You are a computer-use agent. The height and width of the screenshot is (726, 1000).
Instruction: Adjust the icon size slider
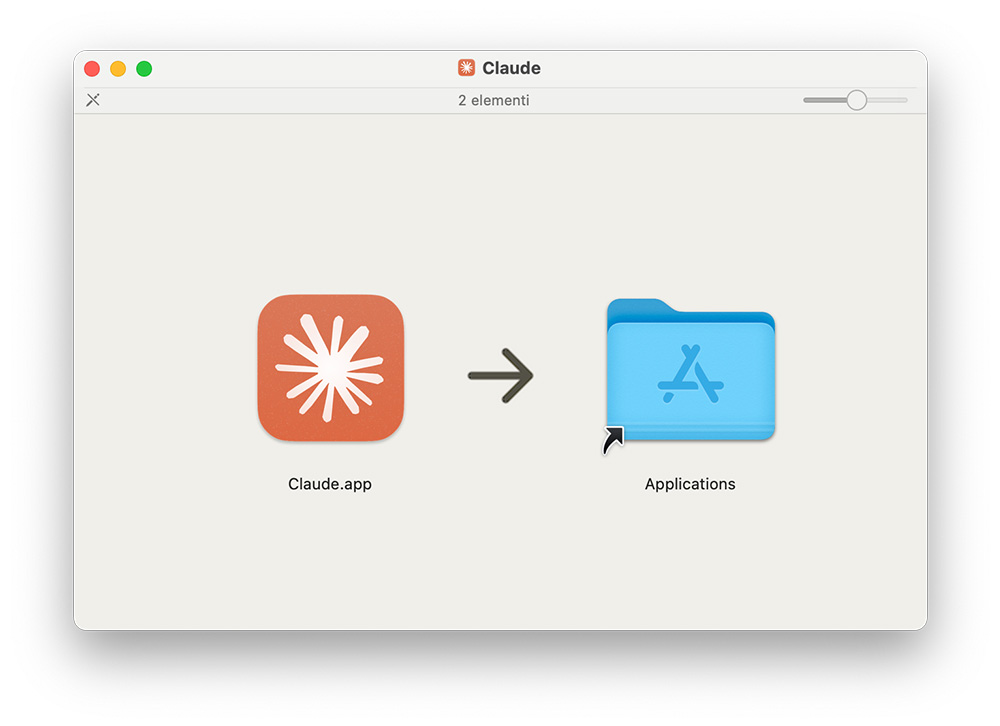point(856,100)
